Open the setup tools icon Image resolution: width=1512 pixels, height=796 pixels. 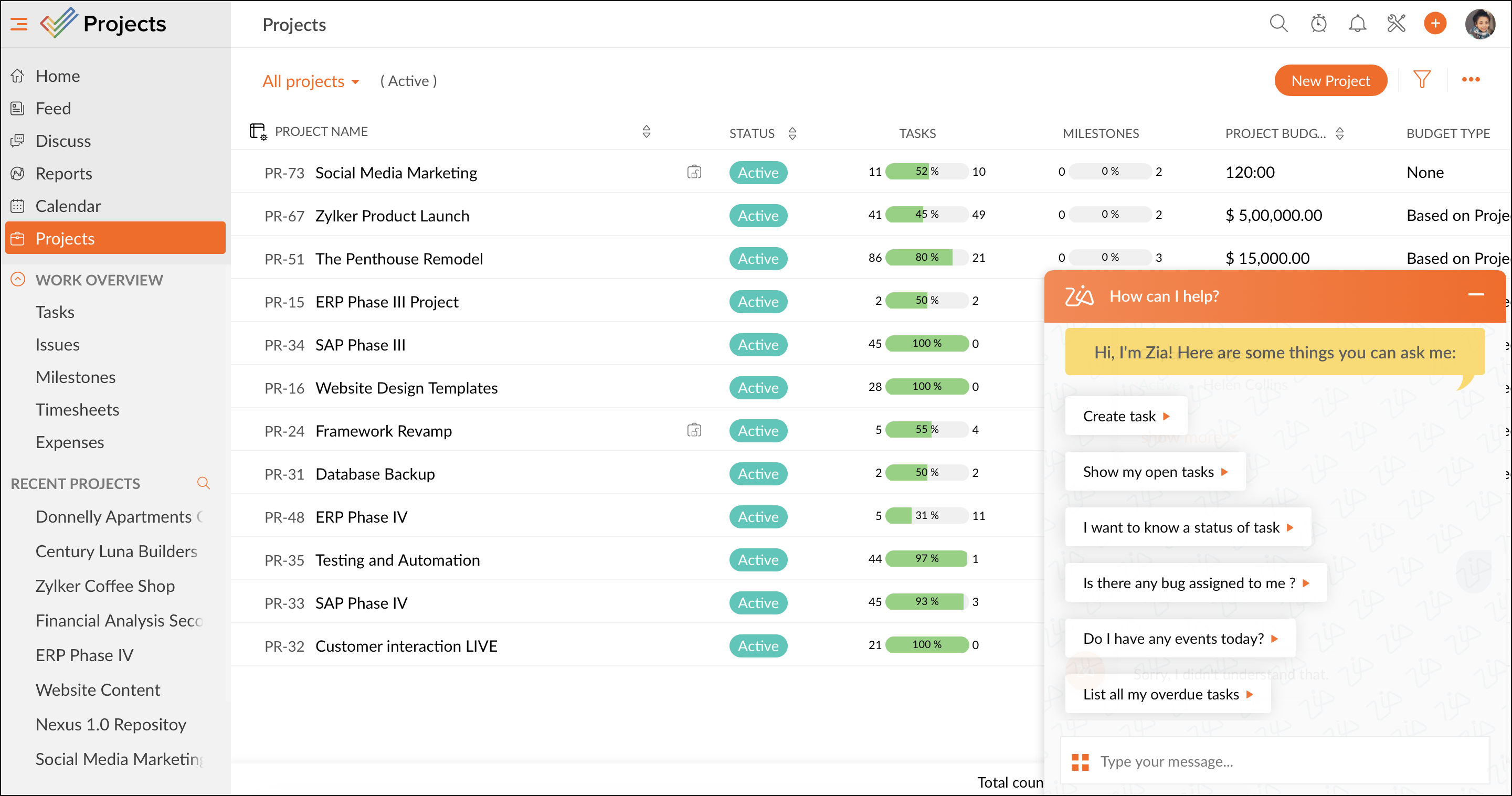pos(1396,24)
